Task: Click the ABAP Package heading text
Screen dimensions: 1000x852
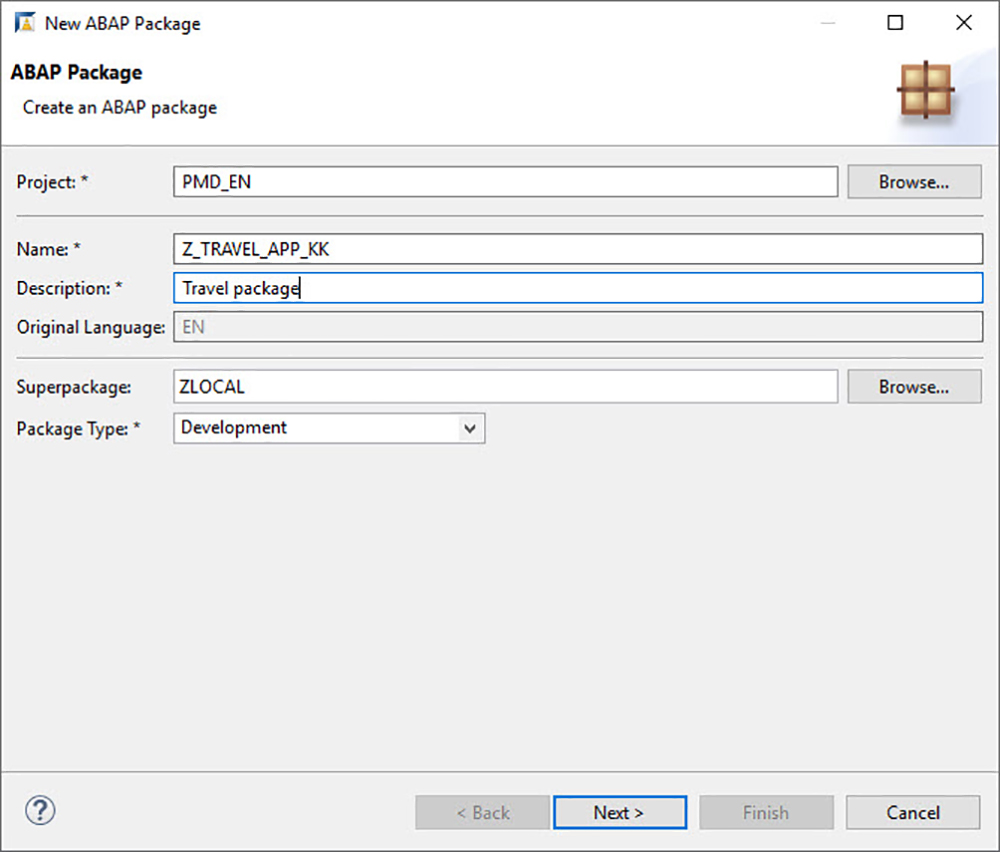Action: coord(76,72)
